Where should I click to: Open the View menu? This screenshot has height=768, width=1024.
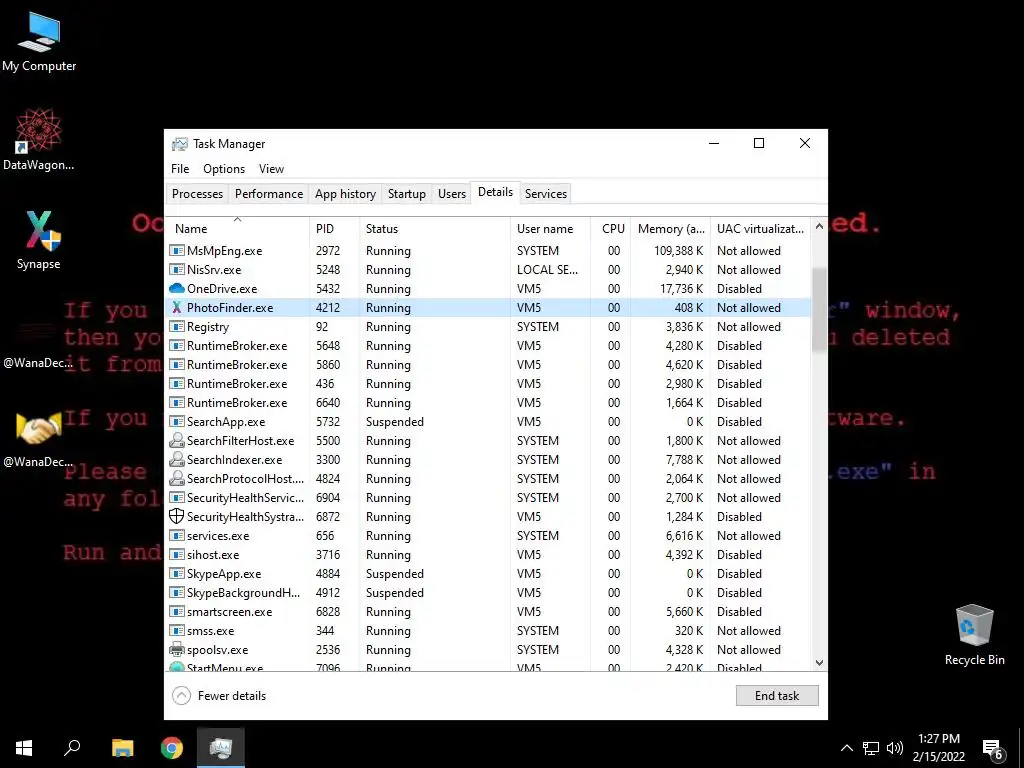click(x=271, y=168)
